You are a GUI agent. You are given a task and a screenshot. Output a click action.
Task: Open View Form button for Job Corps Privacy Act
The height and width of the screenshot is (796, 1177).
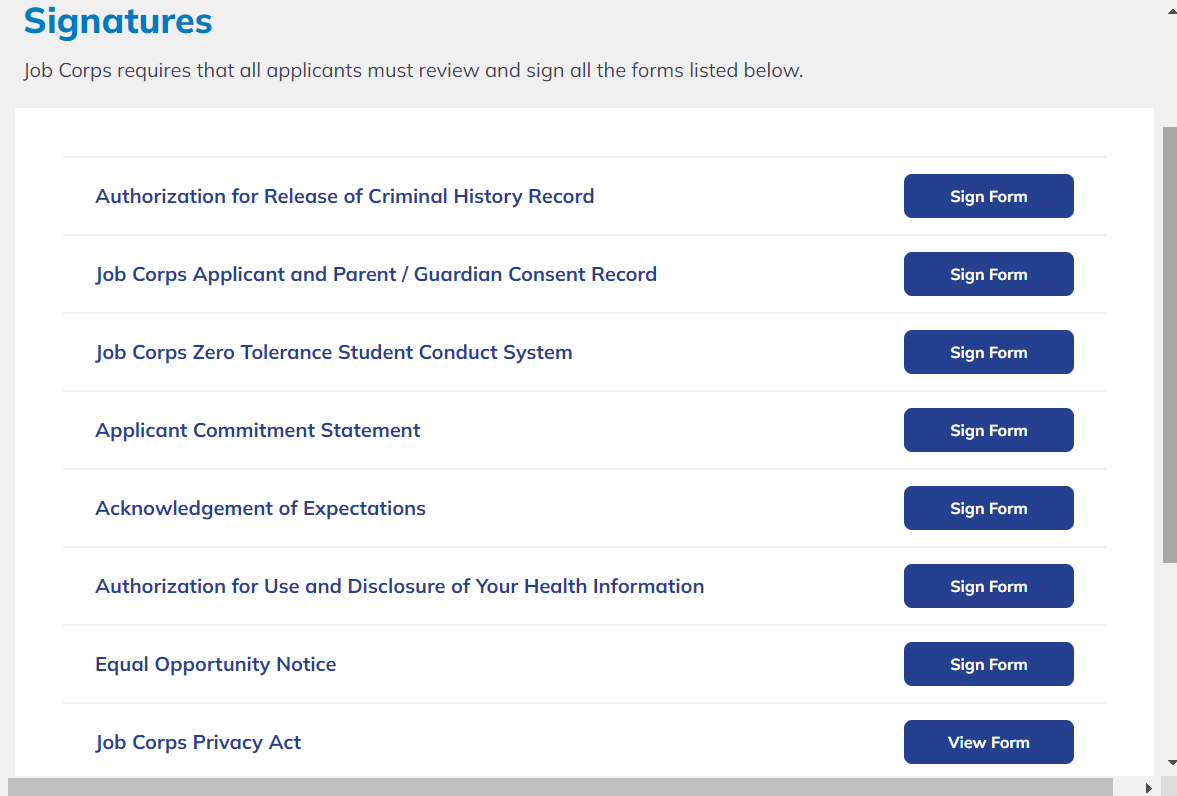[988, 742]
